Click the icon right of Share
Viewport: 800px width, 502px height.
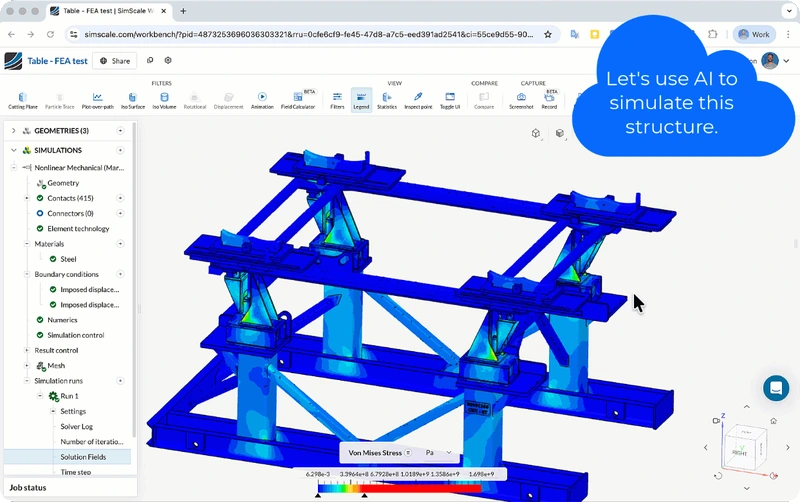[150, 60]
